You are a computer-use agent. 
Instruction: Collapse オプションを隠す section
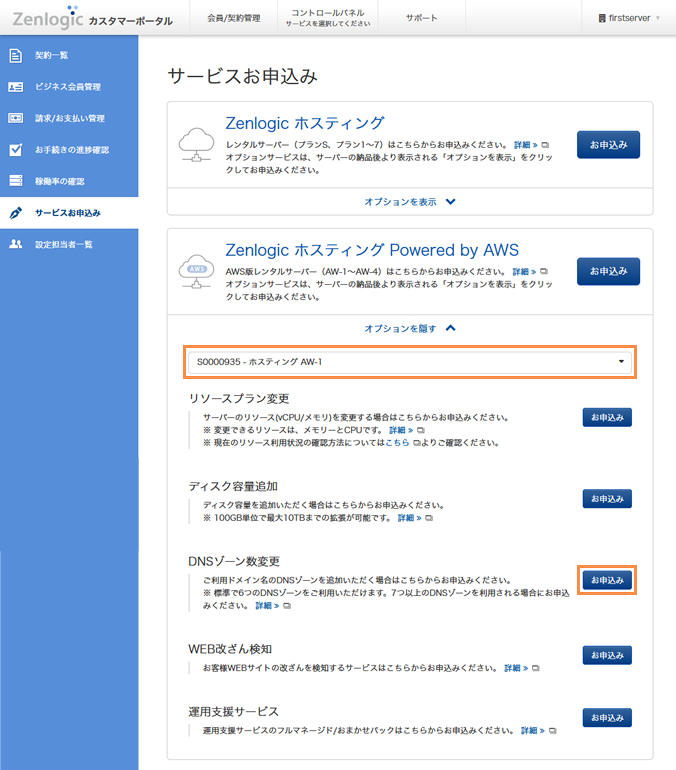(410, 329)
